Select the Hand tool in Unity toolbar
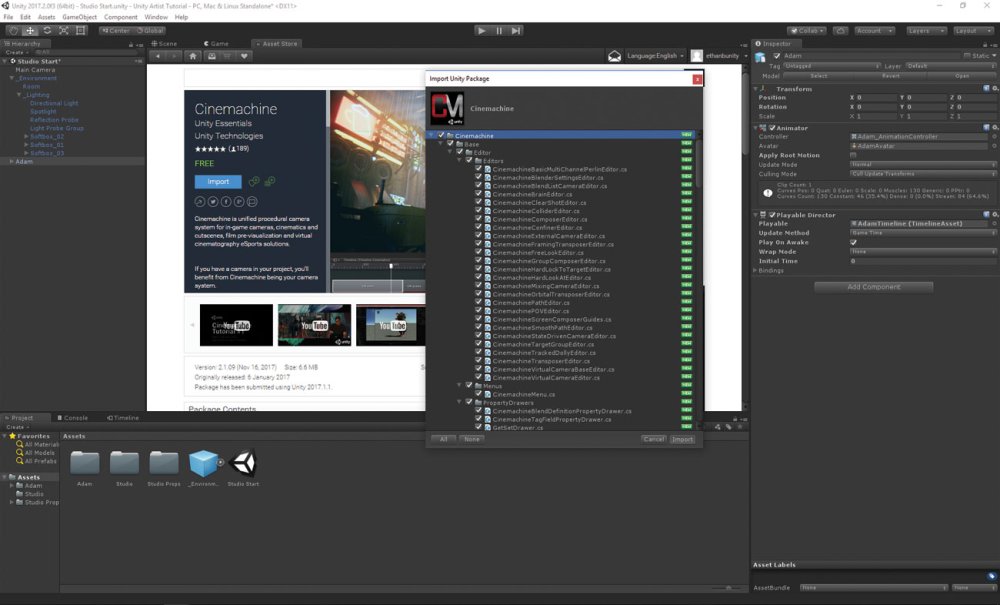The width and height of the screenshot is (1000, 605). pyautogui.click(x=13, y=31)
